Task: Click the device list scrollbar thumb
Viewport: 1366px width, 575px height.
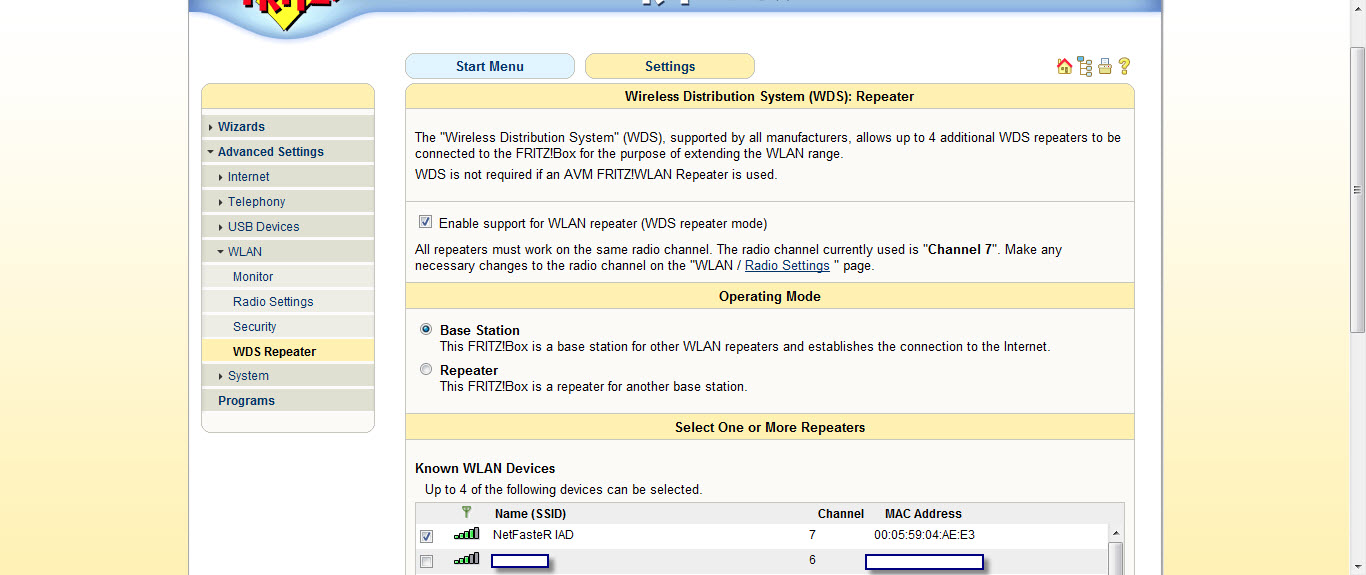Action: (1116, 558)
